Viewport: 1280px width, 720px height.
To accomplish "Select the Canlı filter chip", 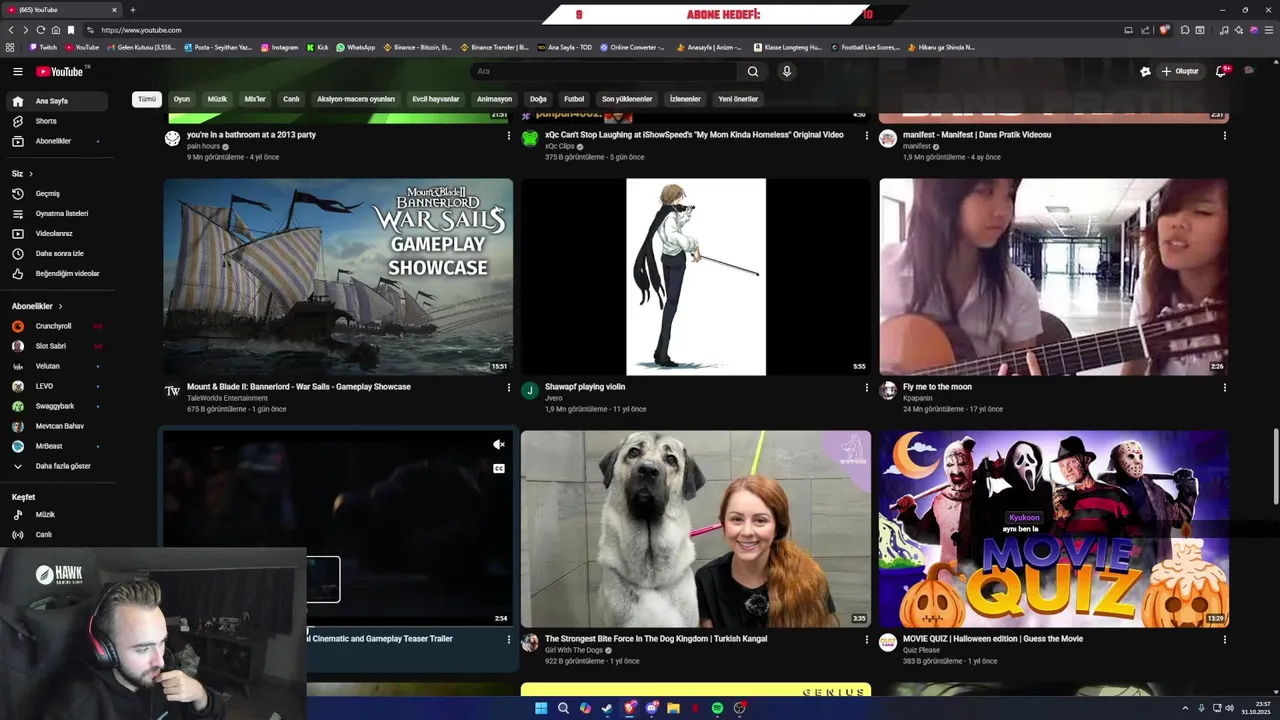I will pos(291,99).
